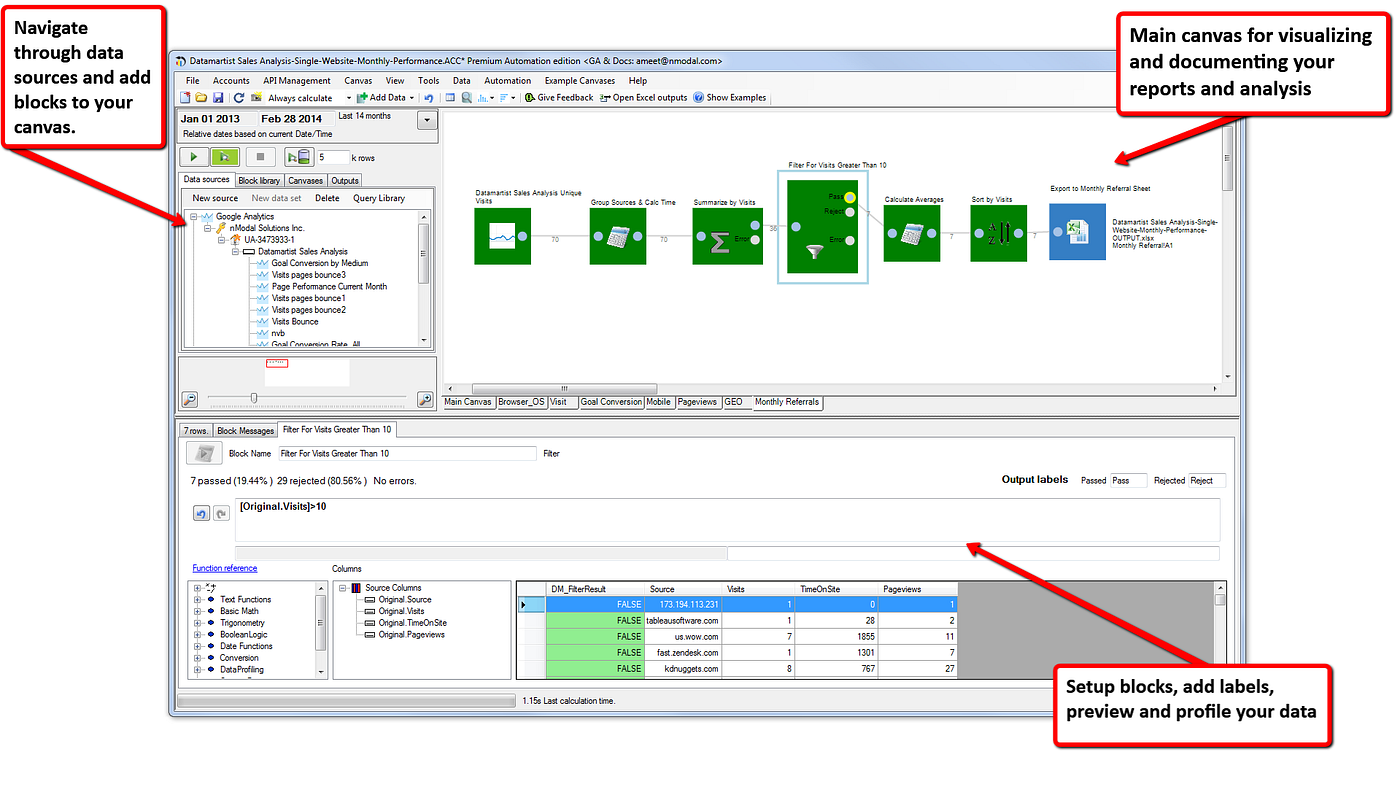
Task: Switch to Canvases tab
Action: pos(306,180)
